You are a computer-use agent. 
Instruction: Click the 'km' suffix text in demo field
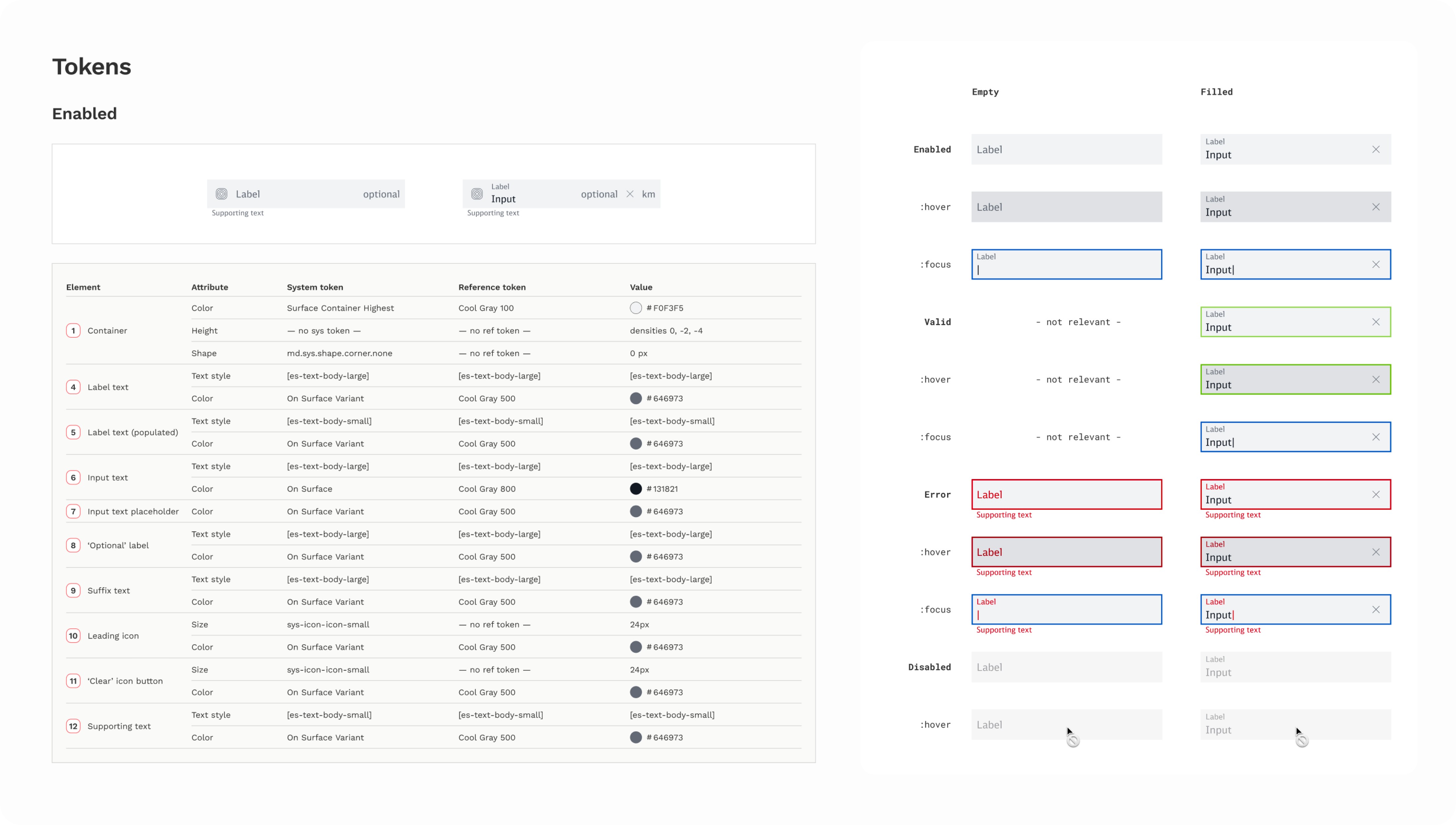(x=648, y=194)
